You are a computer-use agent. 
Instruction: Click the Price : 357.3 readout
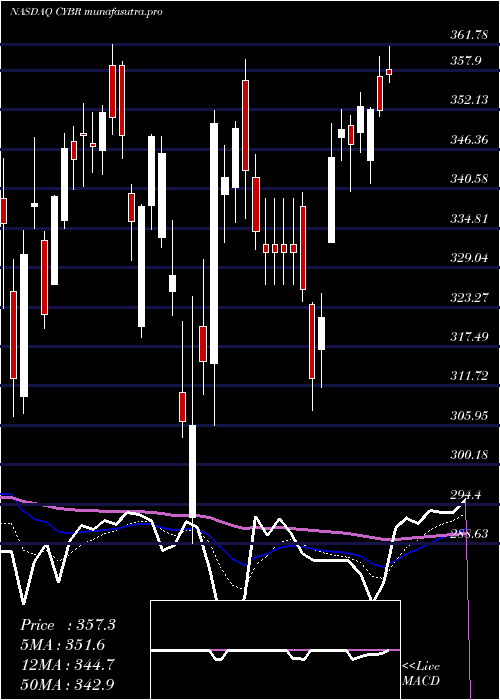coord(68,625)
